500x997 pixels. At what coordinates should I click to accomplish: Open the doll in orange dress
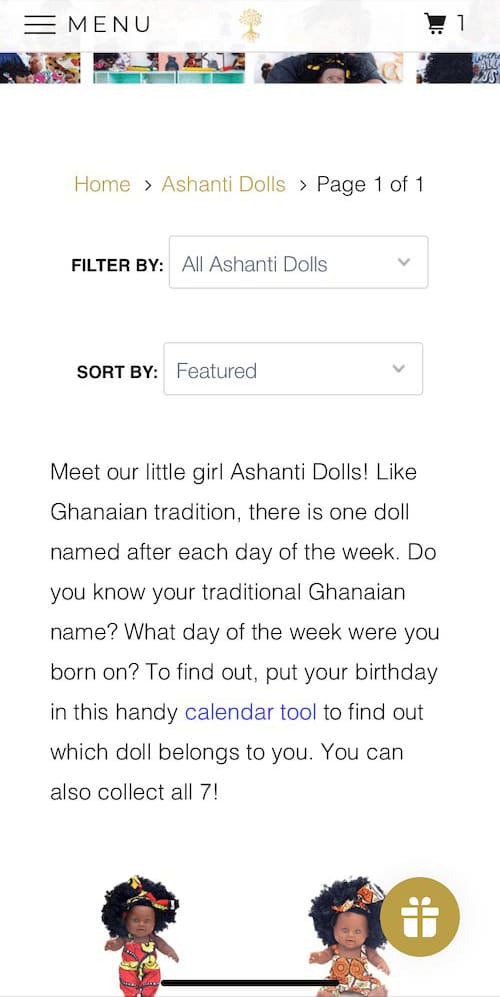350,938
